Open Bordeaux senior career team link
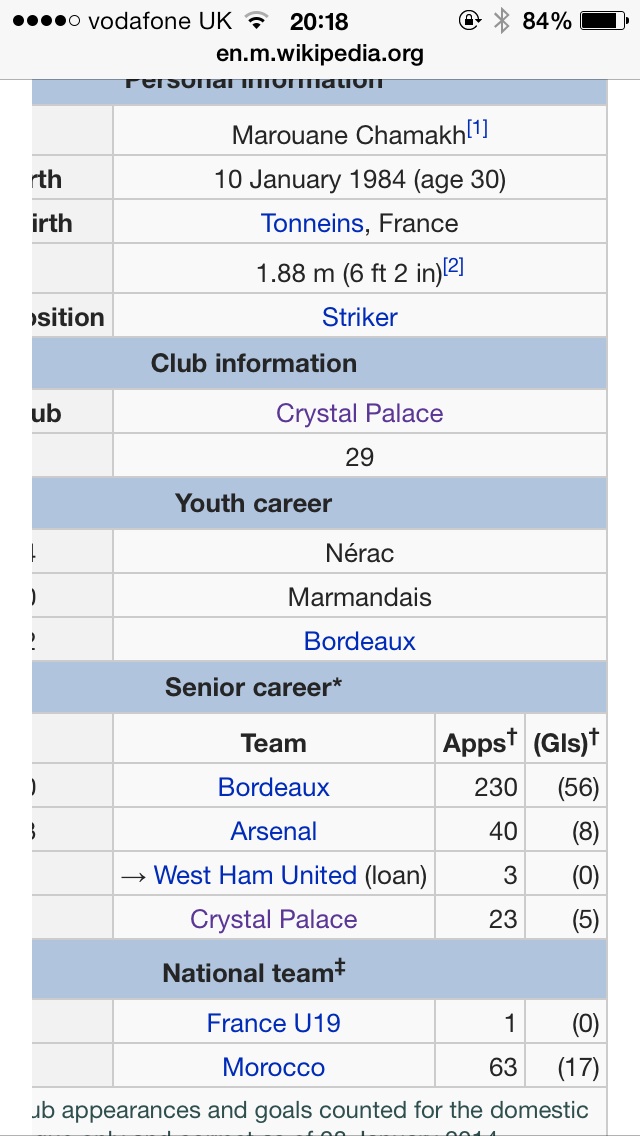This screenshot has width=640, height=1136. pos(273,787)
